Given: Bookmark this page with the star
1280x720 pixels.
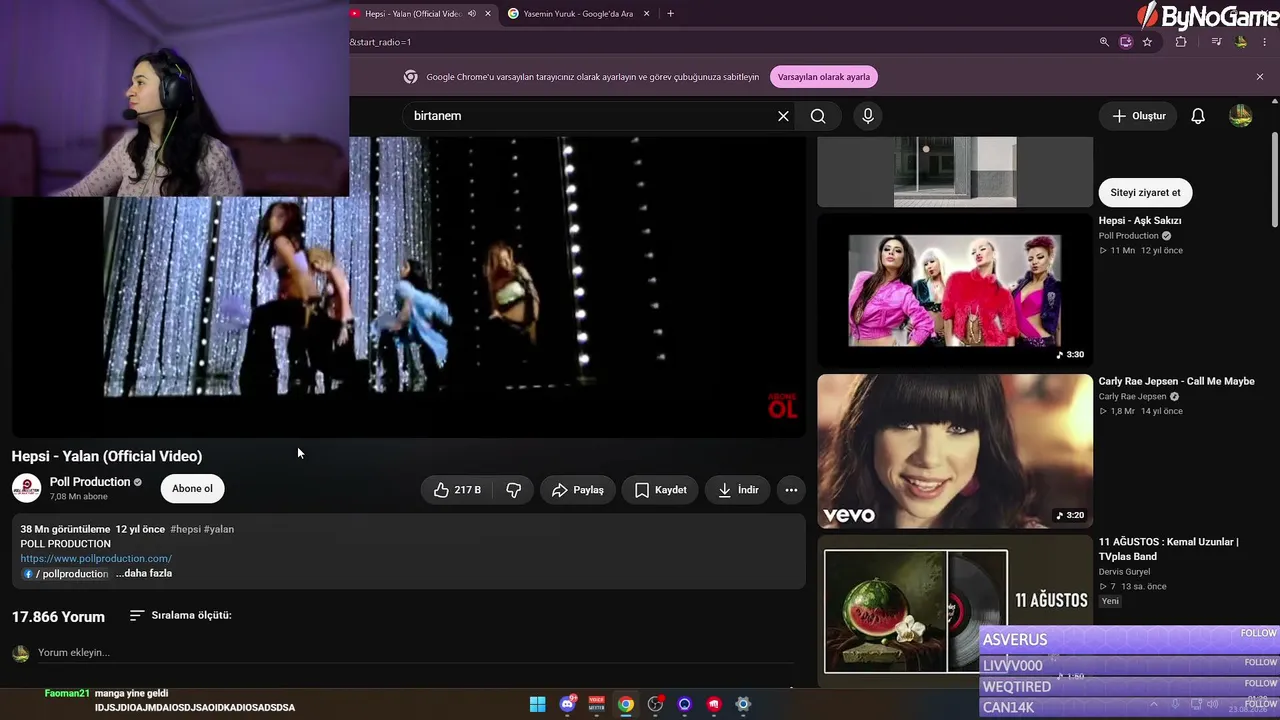Looking at the screenshot, I should pyautogui.click(x=1147, y=42).
